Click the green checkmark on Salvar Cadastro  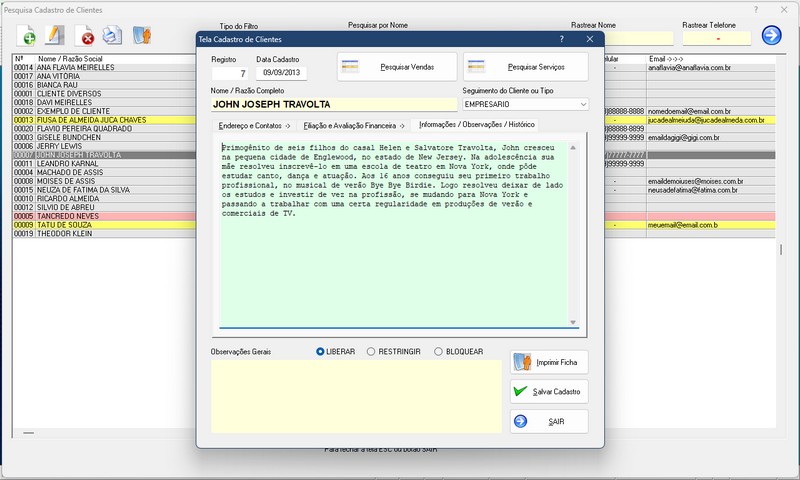click(x=520, y=391)
